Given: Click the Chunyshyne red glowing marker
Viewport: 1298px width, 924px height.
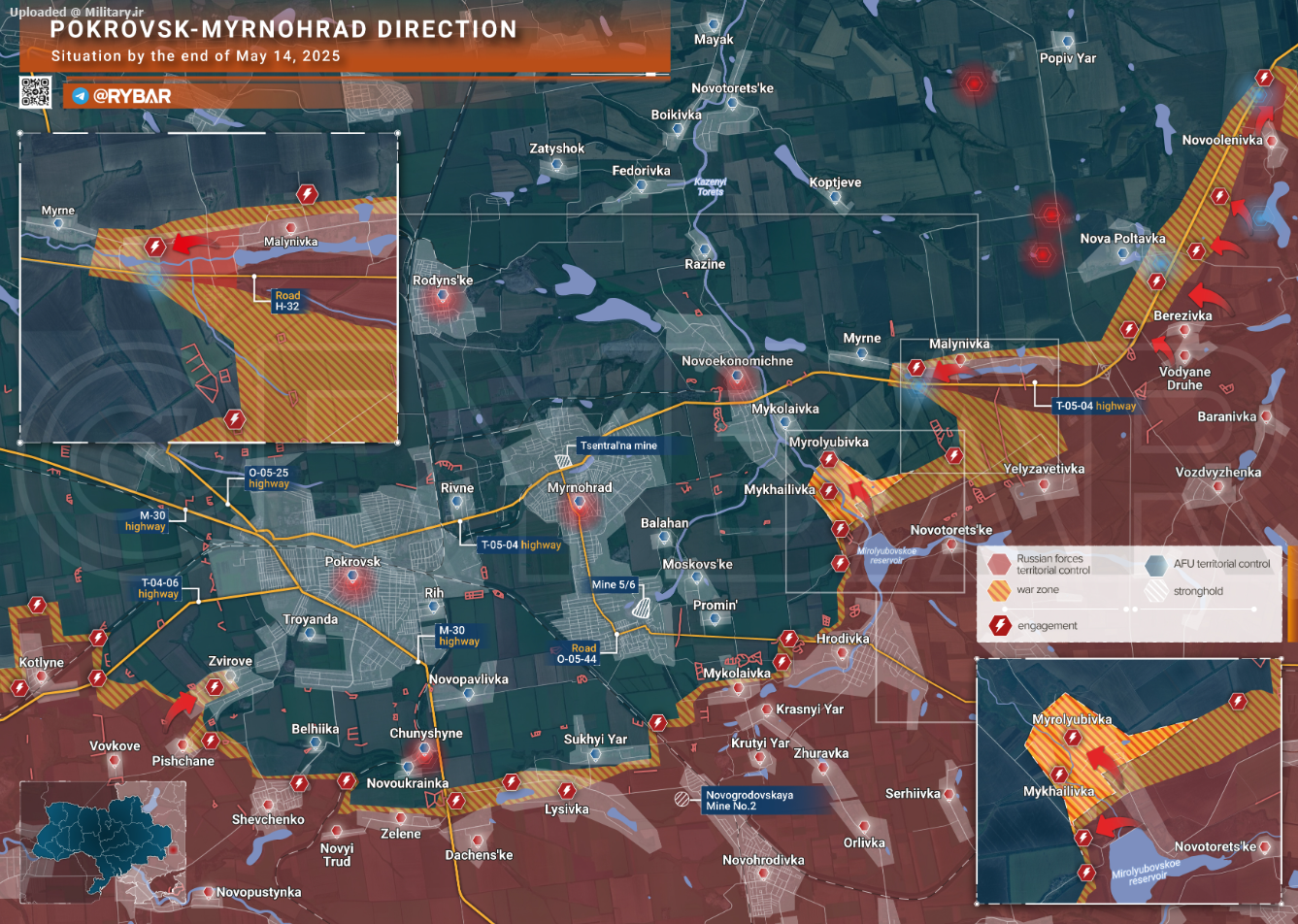Looking at the screenshot, I should coord(424,749).
